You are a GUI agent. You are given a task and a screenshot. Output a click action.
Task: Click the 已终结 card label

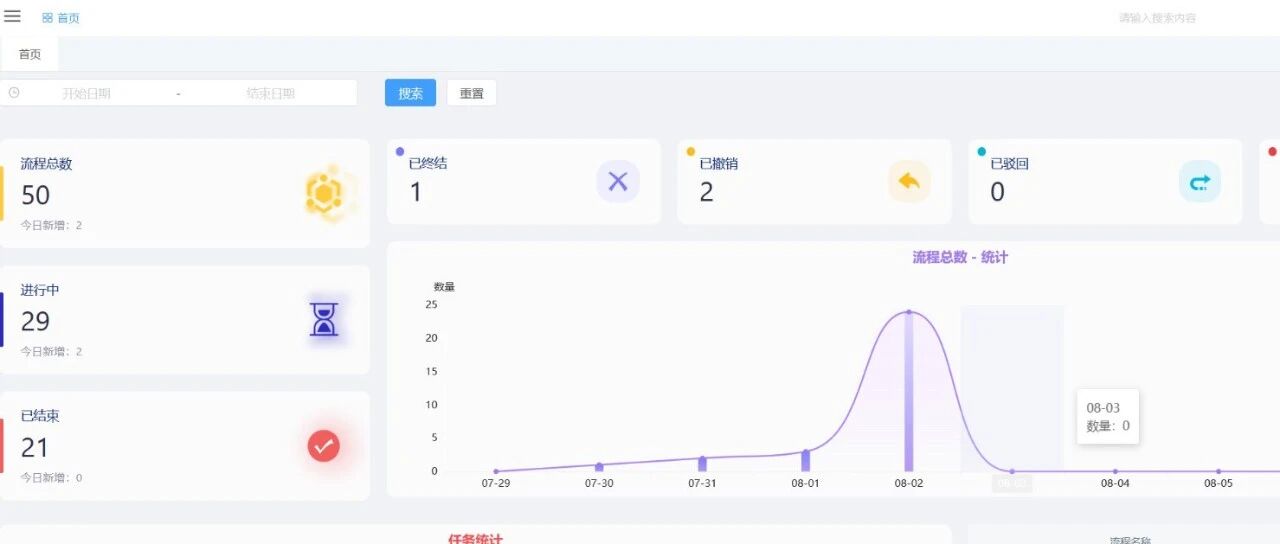(x=428, y=163)
